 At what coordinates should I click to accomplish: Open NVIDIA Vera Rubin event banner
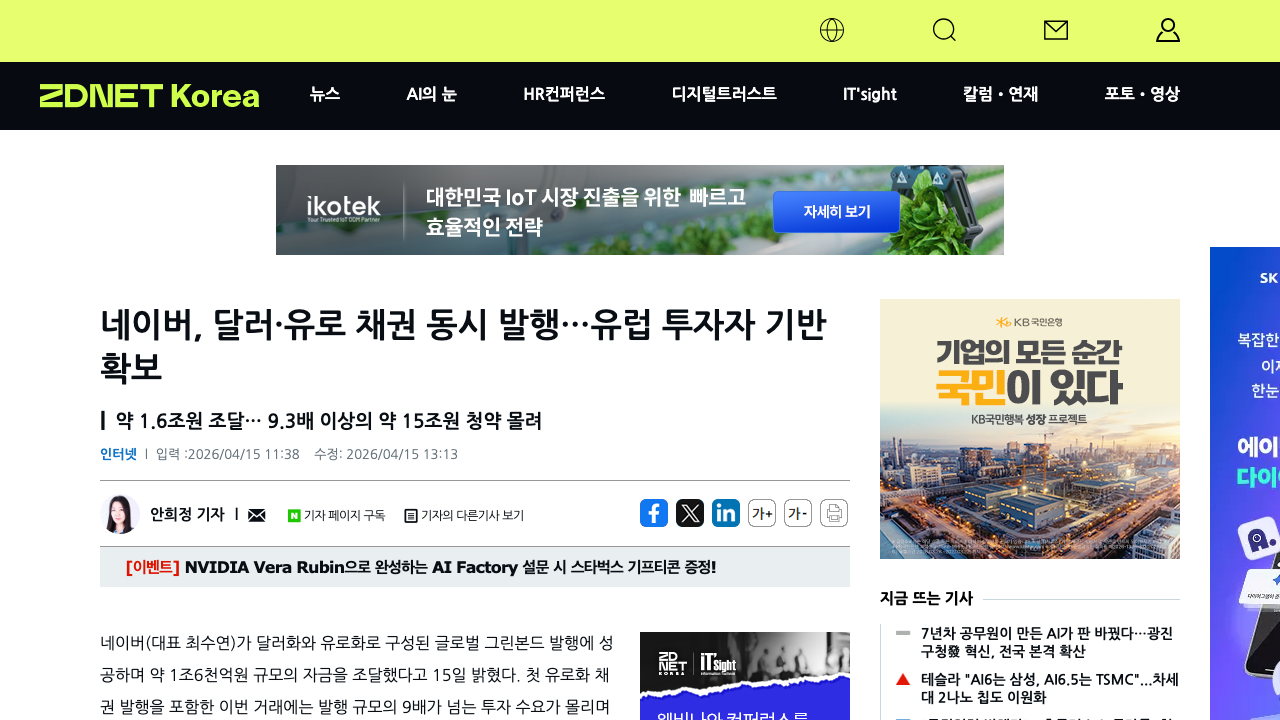pyautogui.click(x=475, y=567)
